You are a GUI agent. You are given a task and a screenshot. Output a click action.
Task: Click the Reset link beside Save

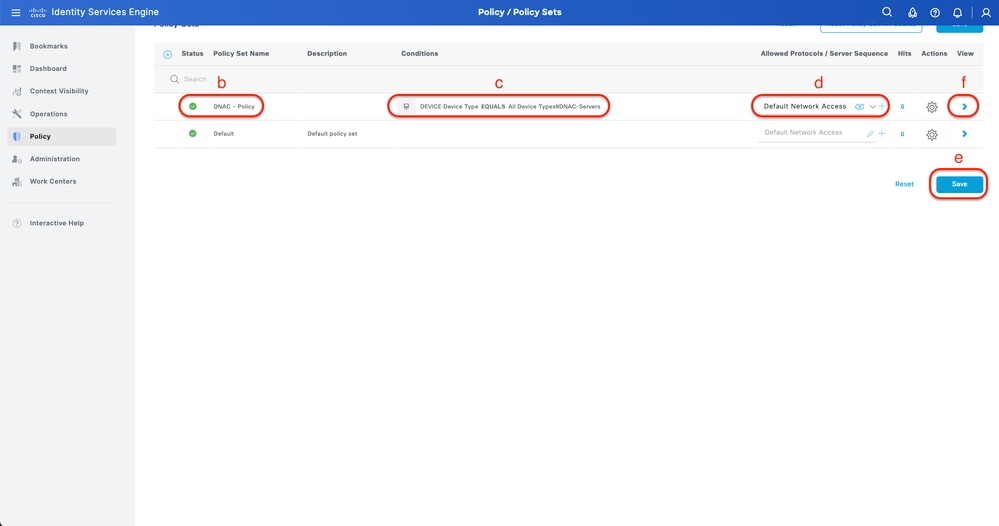(x=904, y=184)
